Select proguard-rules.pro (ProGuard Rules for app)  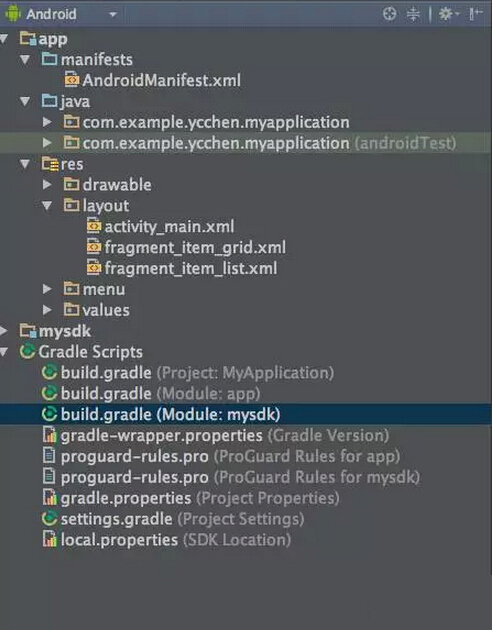coord(231,456)
